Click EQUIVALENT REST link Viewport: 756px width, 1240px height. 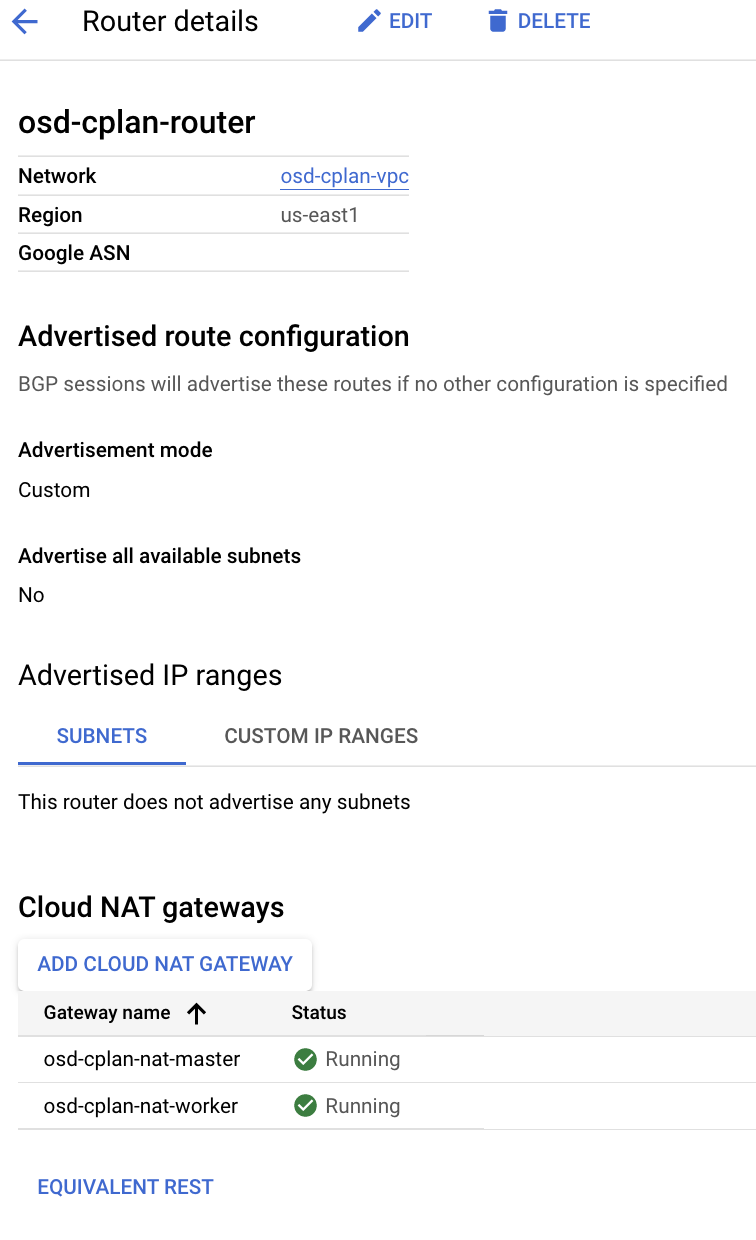[x=125, y=1187]
